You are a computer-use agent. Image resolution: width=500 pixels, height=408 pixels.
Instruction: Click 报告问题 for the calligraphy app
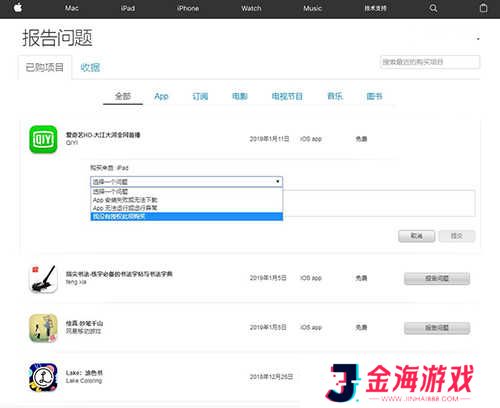pyautogui.click(x=437, y=278)
